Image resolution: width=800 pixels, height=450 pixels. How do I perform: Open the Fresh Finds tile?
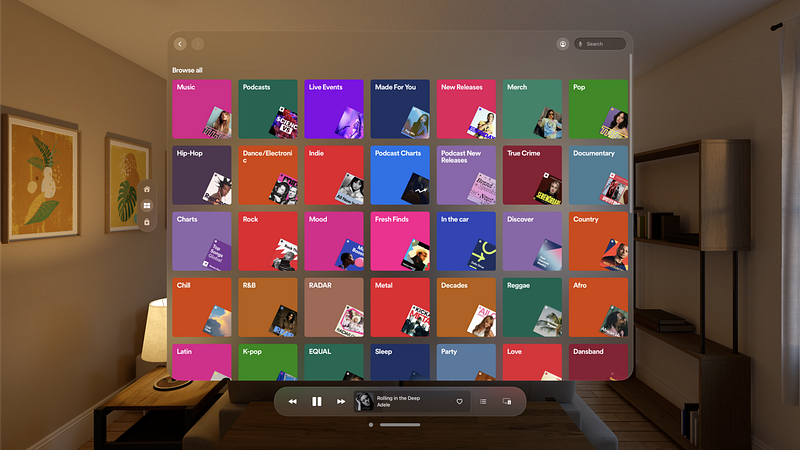coord(400,241)
